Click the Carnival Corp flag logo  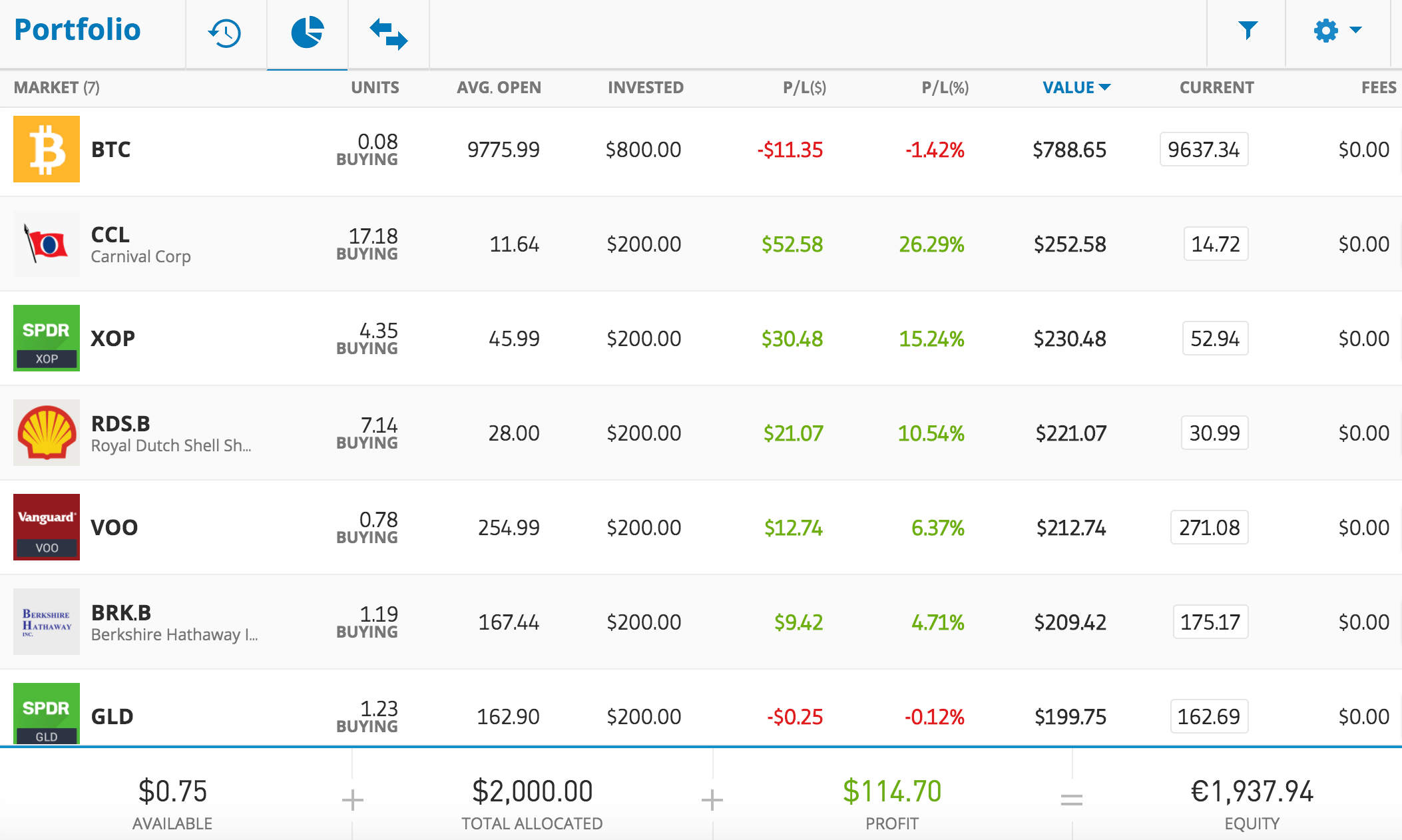click(47, 244)
